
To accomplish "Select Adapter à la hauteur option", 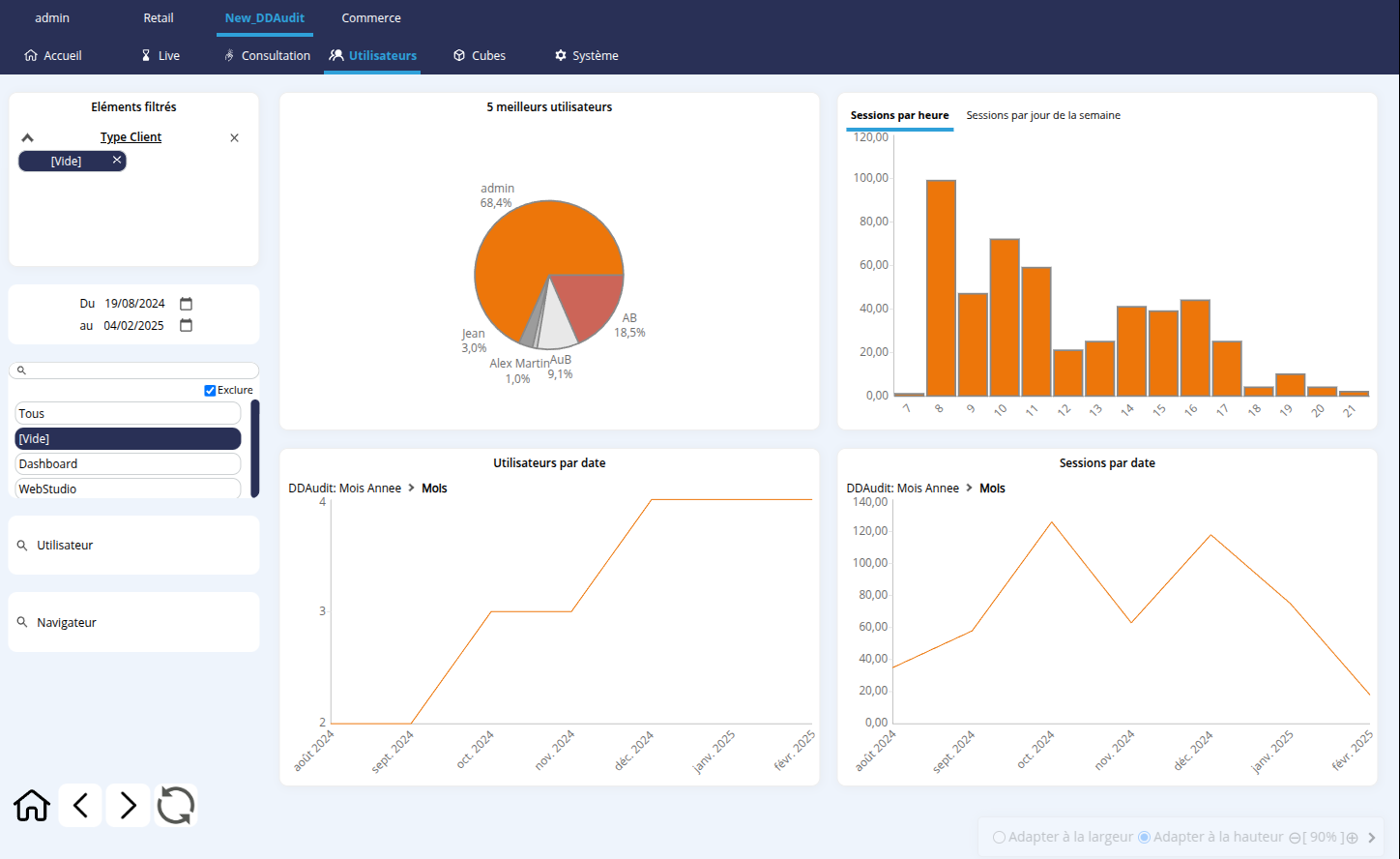I will pos(1145,838).
